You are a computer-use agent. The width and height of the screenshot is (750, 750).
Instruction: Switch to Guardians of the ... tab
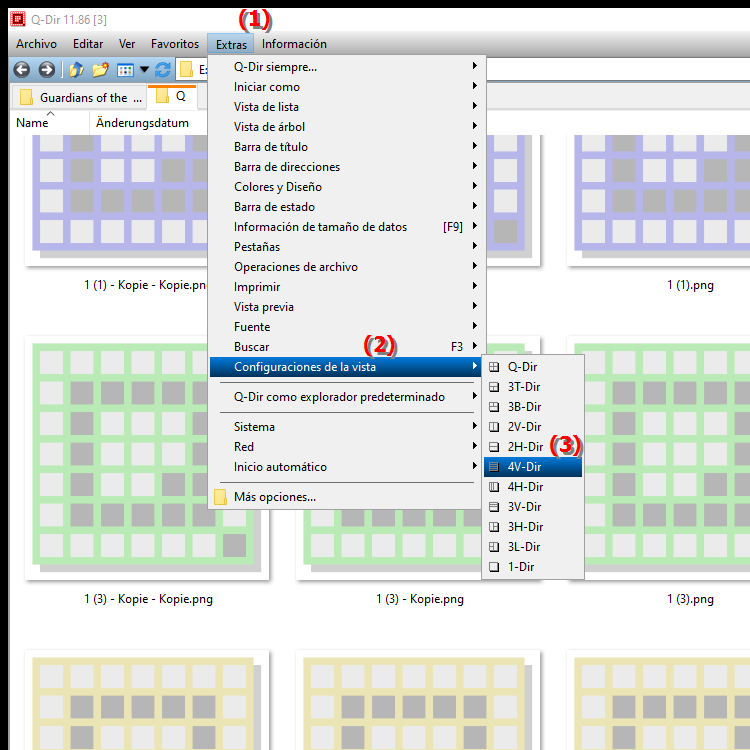point(79,98)
